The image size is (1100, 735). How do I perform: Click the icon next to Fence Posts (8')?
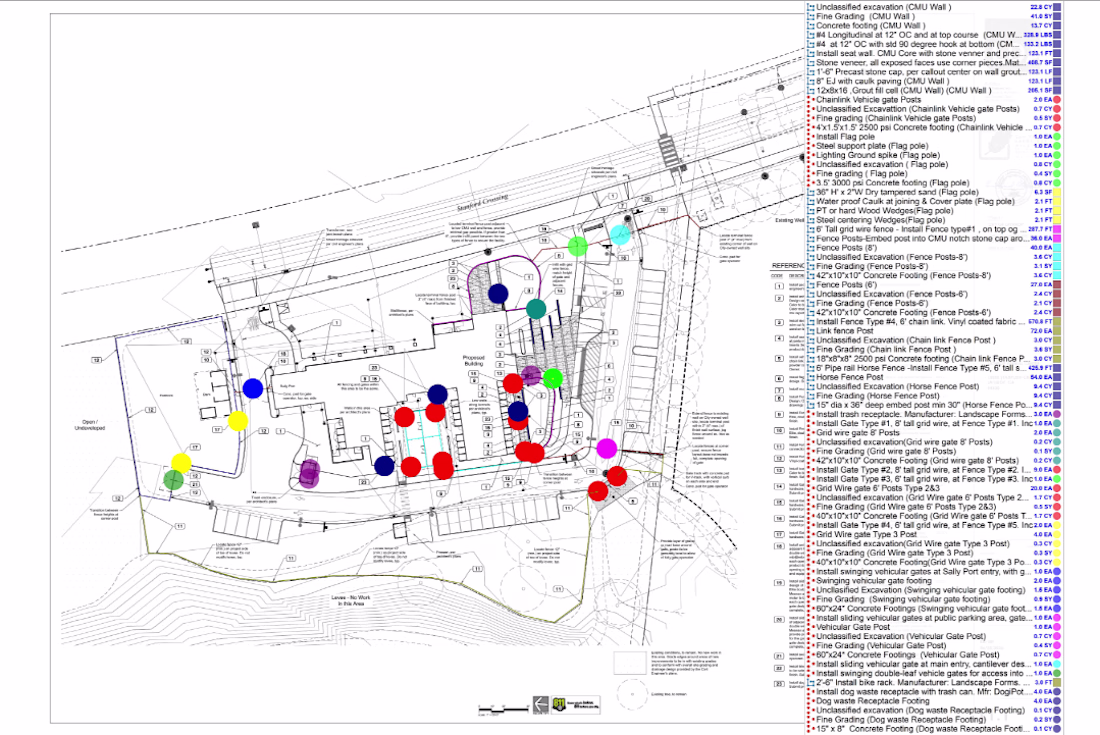(x=812, y=248)
